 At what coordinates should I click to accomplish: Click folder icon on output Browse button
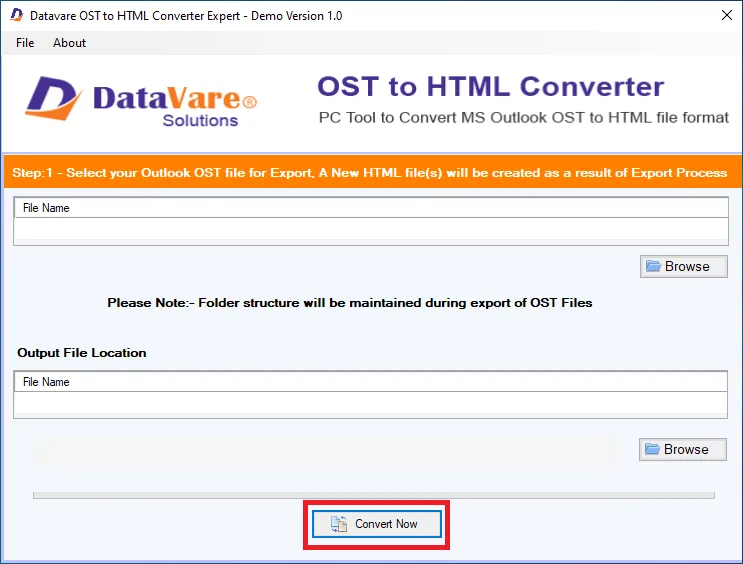[652, 449]
